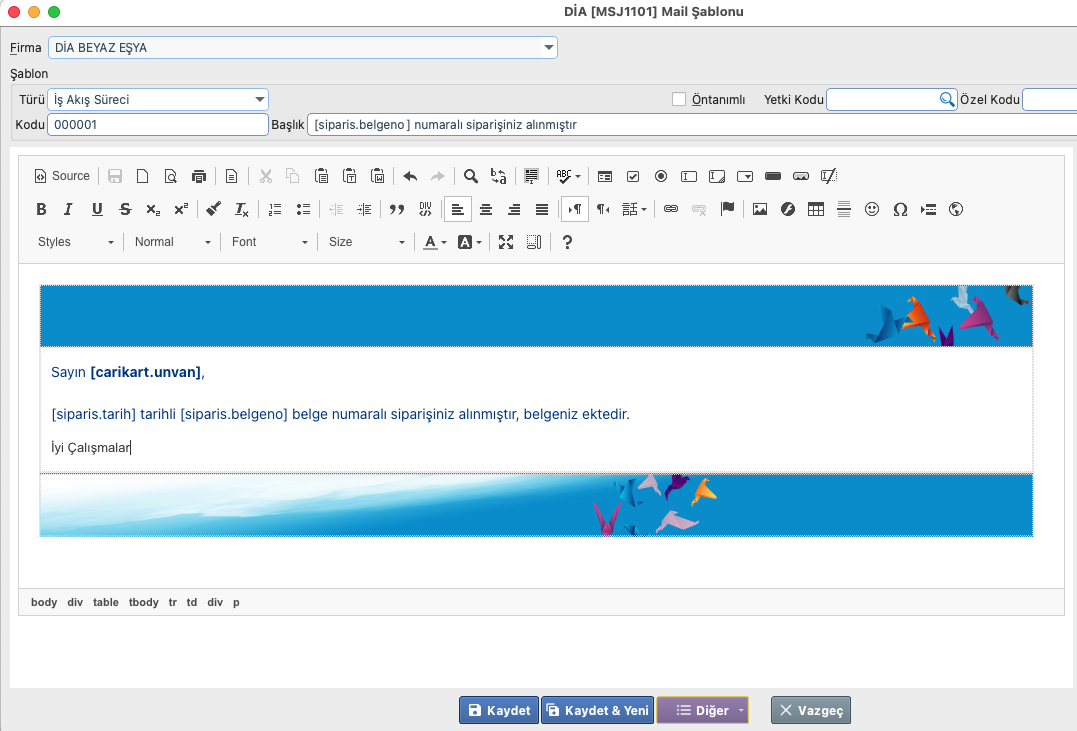Enable the Öntanımlı checkbox
1077x731 pixels.
(x=679, y=99)
